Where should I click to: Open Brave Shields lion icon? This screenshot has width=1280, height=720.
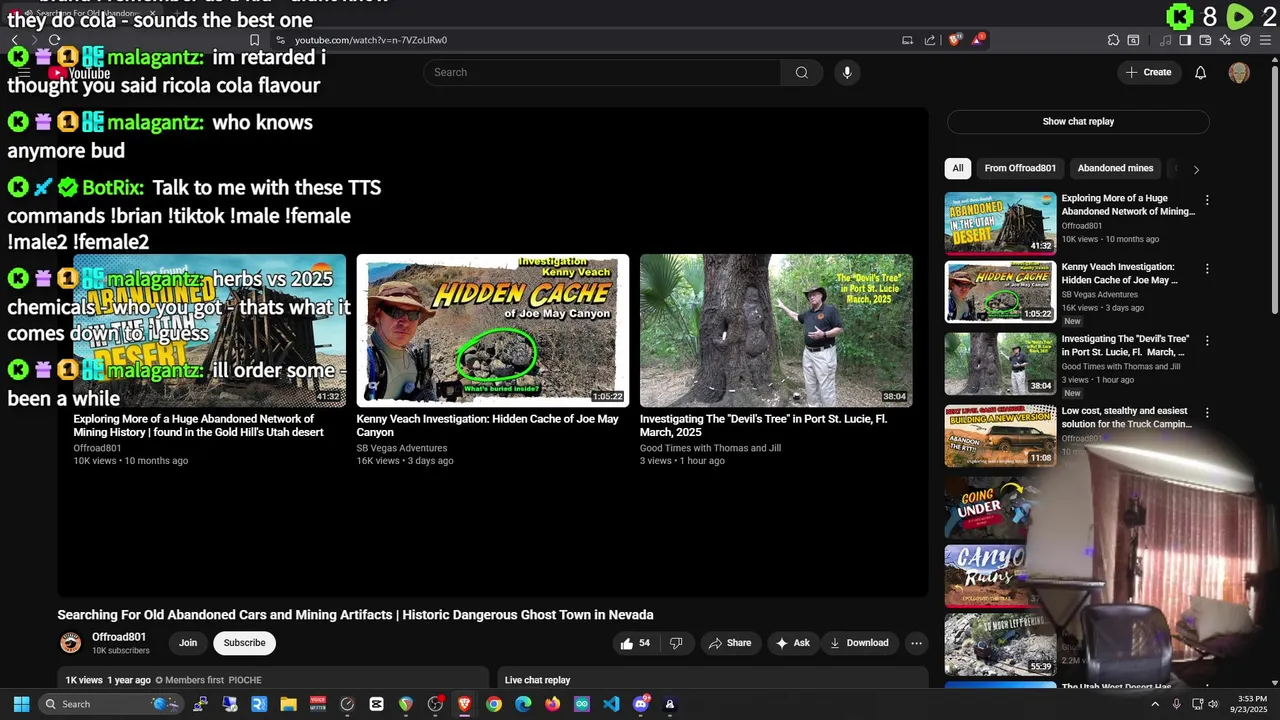coord(955,40)
